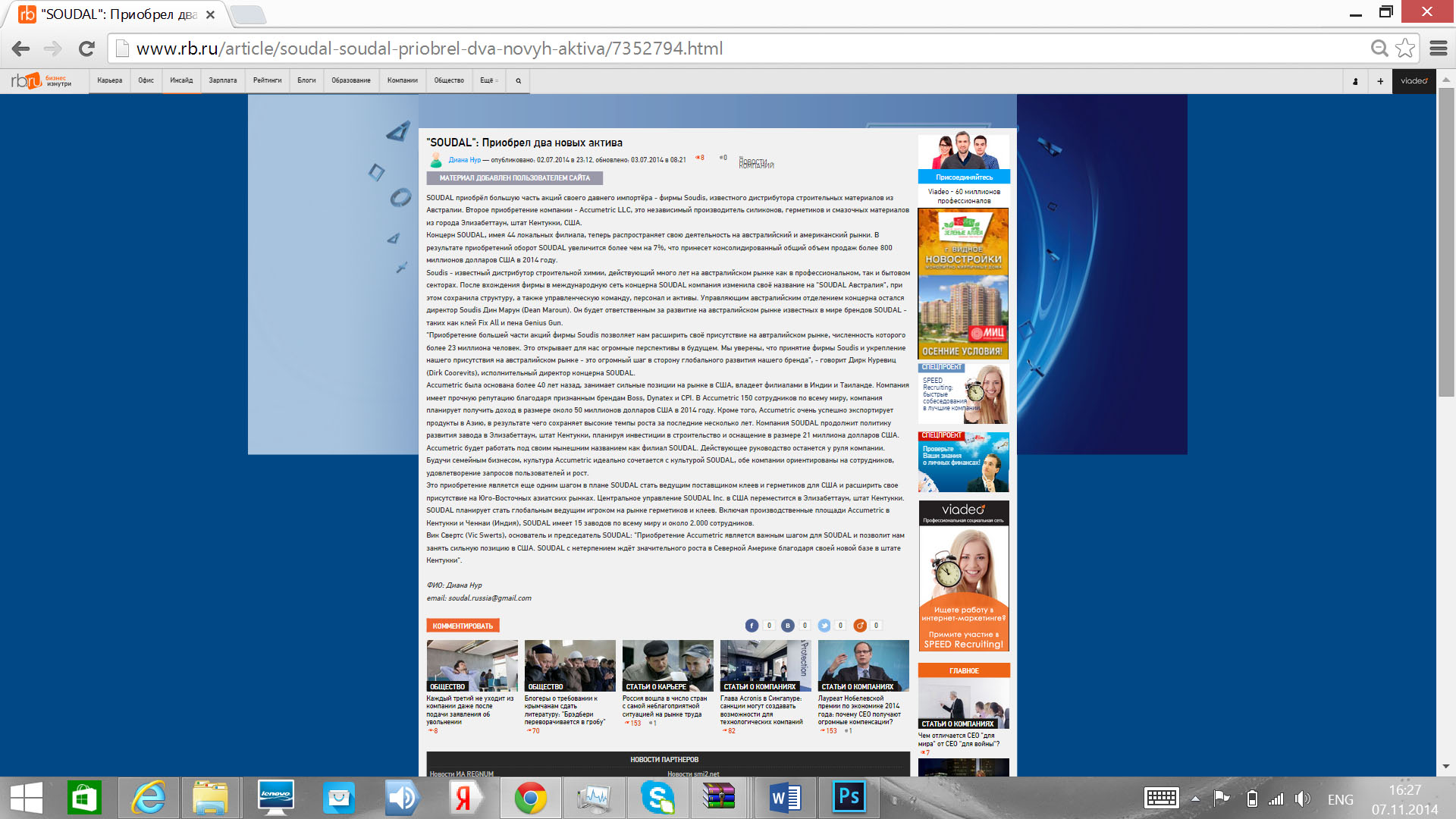The image size is (1456, 819).
Task: Share the article on VKontakte
Action: pos(788,626)
